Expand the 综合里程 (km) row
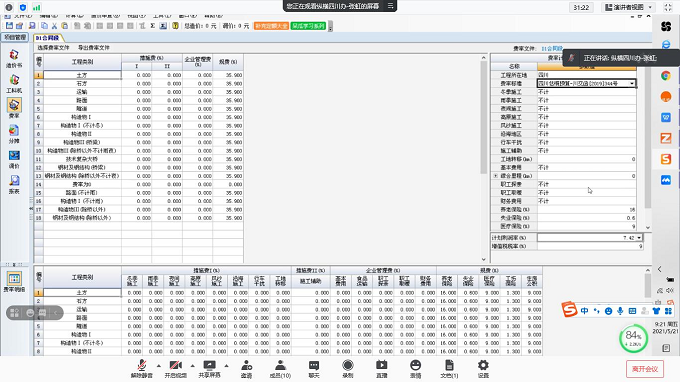Image resolution: width=680 pixels, height=382 pixels. coord(495,176)
